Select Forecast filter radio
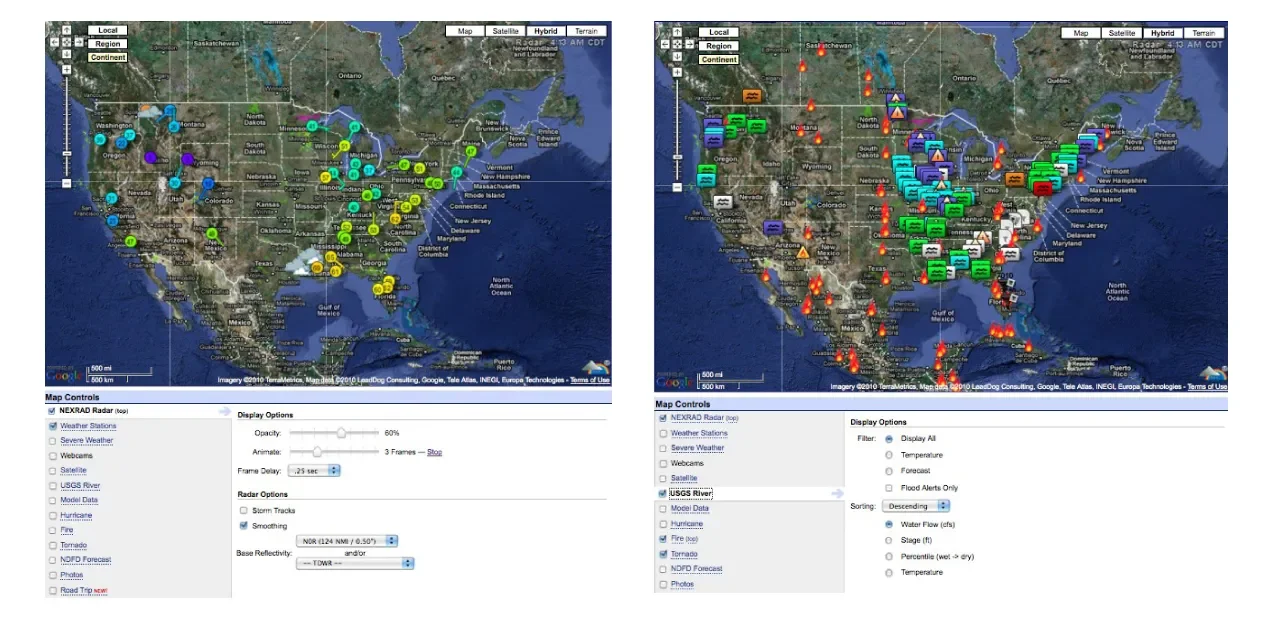This screenshot has width=1275, height=631. tap(888, 471)
